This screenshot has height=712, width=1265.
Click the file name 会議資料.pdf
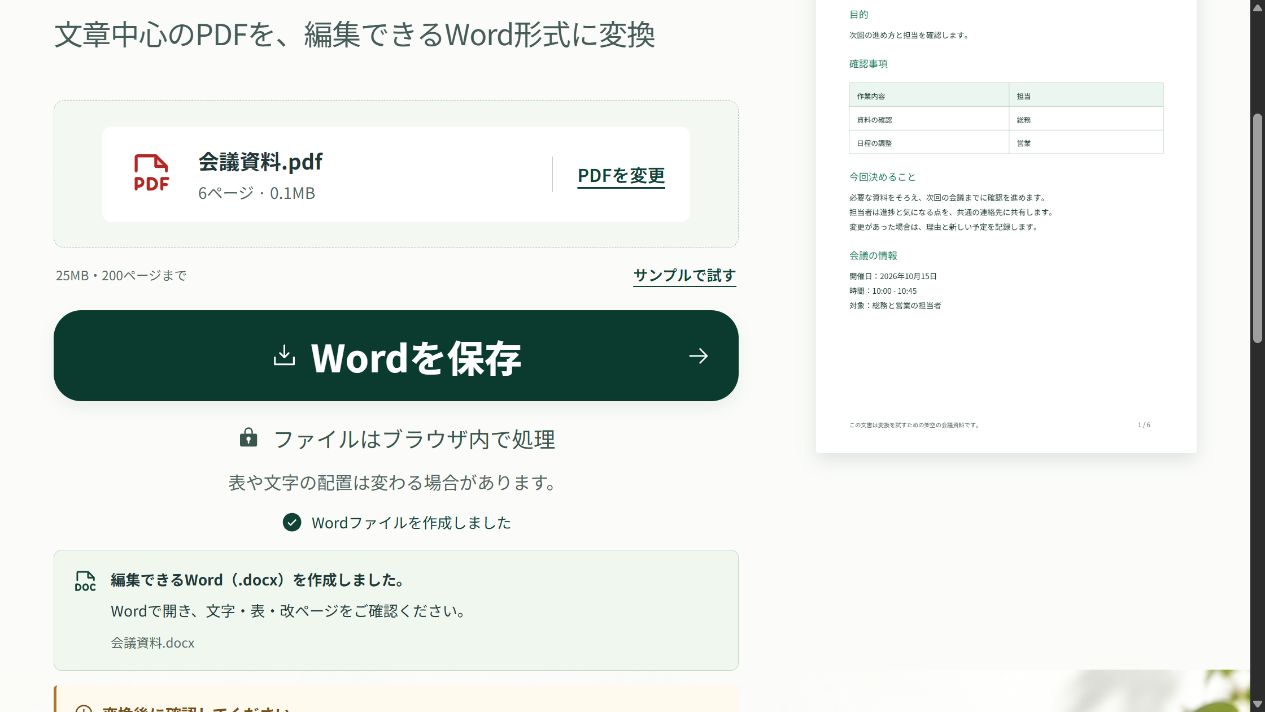click(260, 162)
